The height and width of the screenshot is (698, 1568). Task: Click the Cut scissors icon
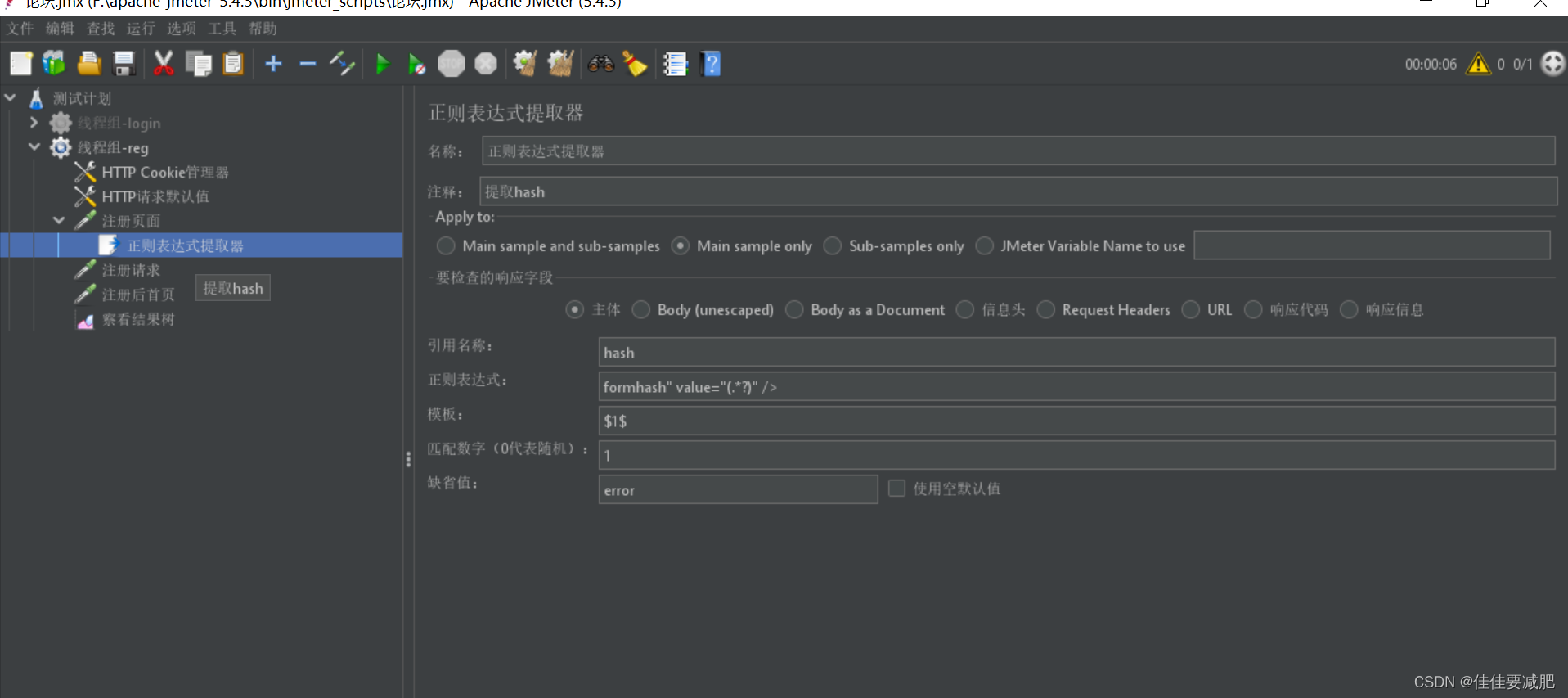[x=164, y=64]
